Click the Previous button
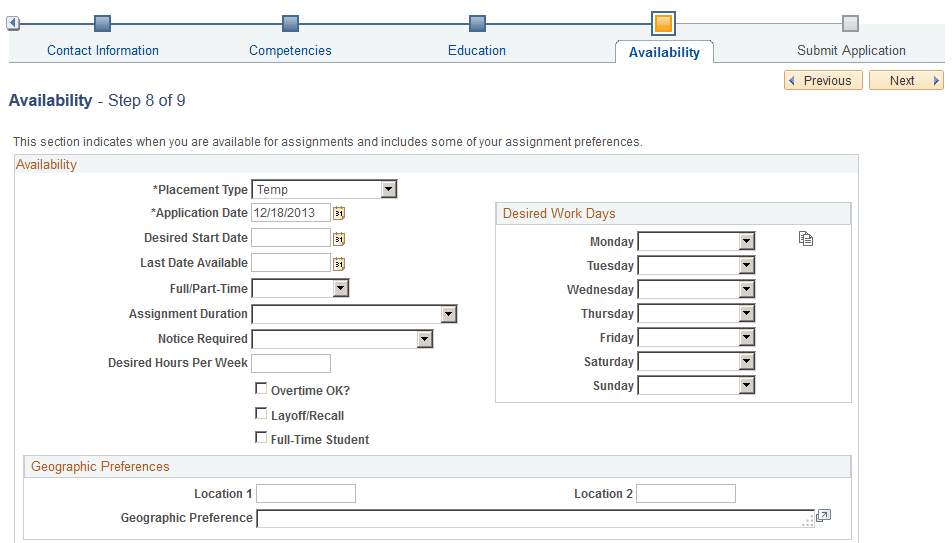The height and width of the screenshot is (543, 952). point(823,80)
